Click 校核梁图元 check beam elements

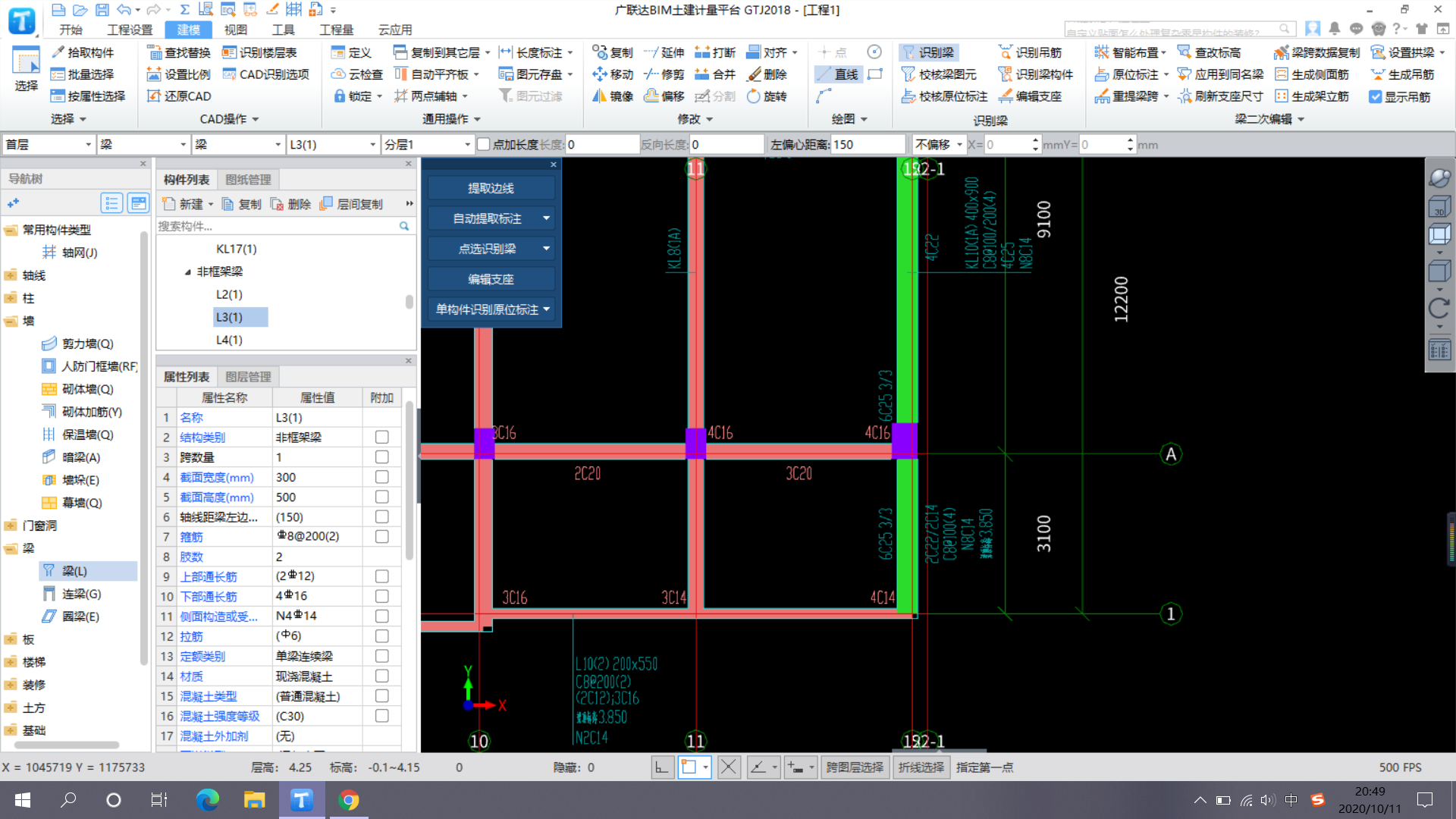pos(939,74)
